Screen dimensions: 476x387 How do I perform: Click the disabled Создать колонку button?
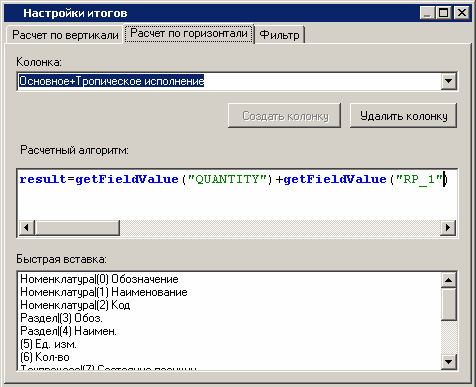tap(285, 116)
